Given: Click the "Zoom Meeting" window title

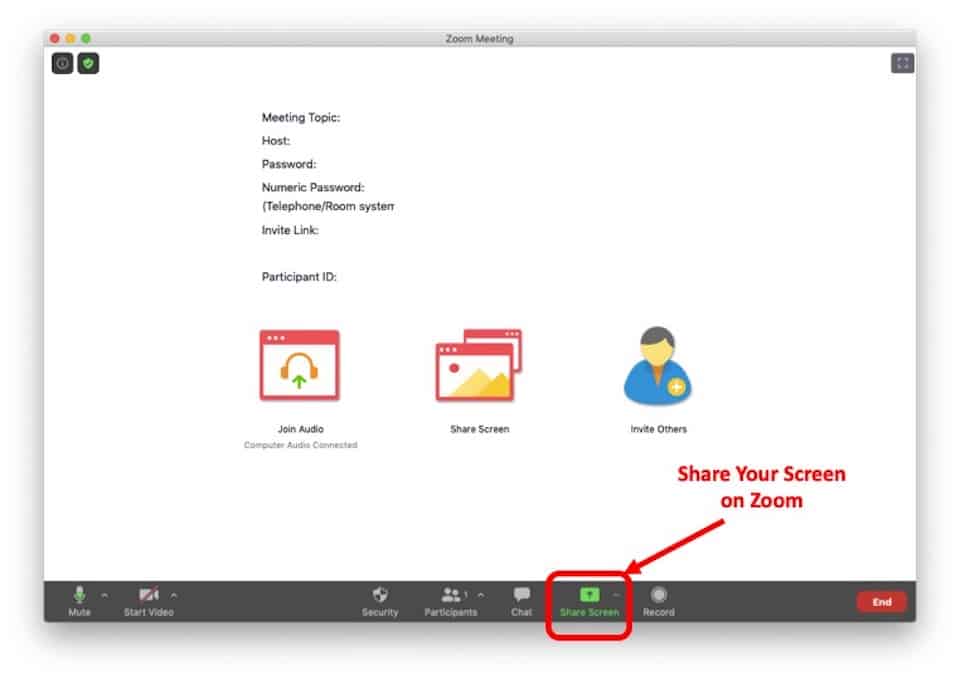Looking at the screenshot, I should click(x=479, y=39).
